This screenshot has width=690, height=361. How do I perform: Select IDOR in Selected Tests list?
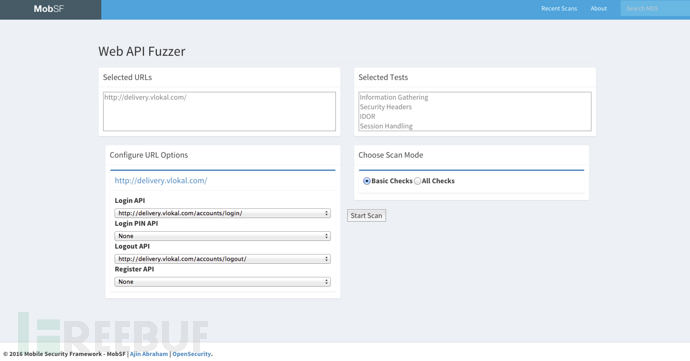pyautogui.click(x=367, y=117)
